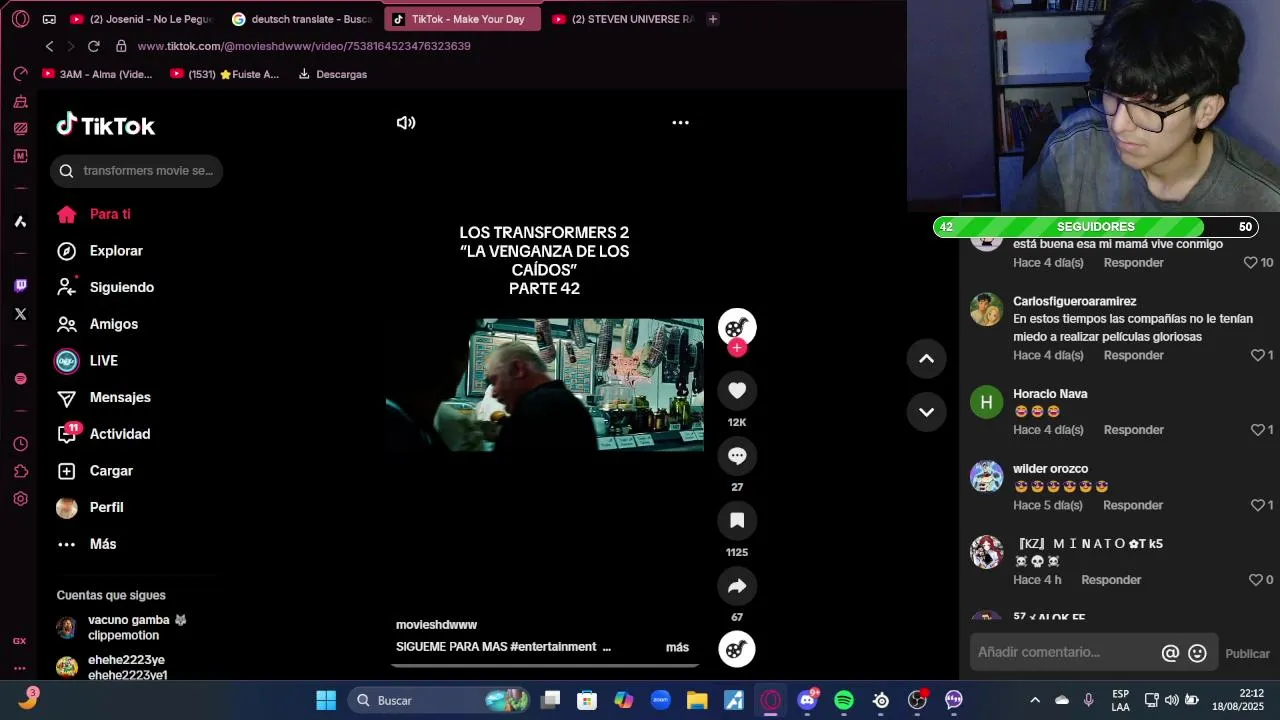
Task: Open the video comments bubble icon
Action: coord(737,455)
